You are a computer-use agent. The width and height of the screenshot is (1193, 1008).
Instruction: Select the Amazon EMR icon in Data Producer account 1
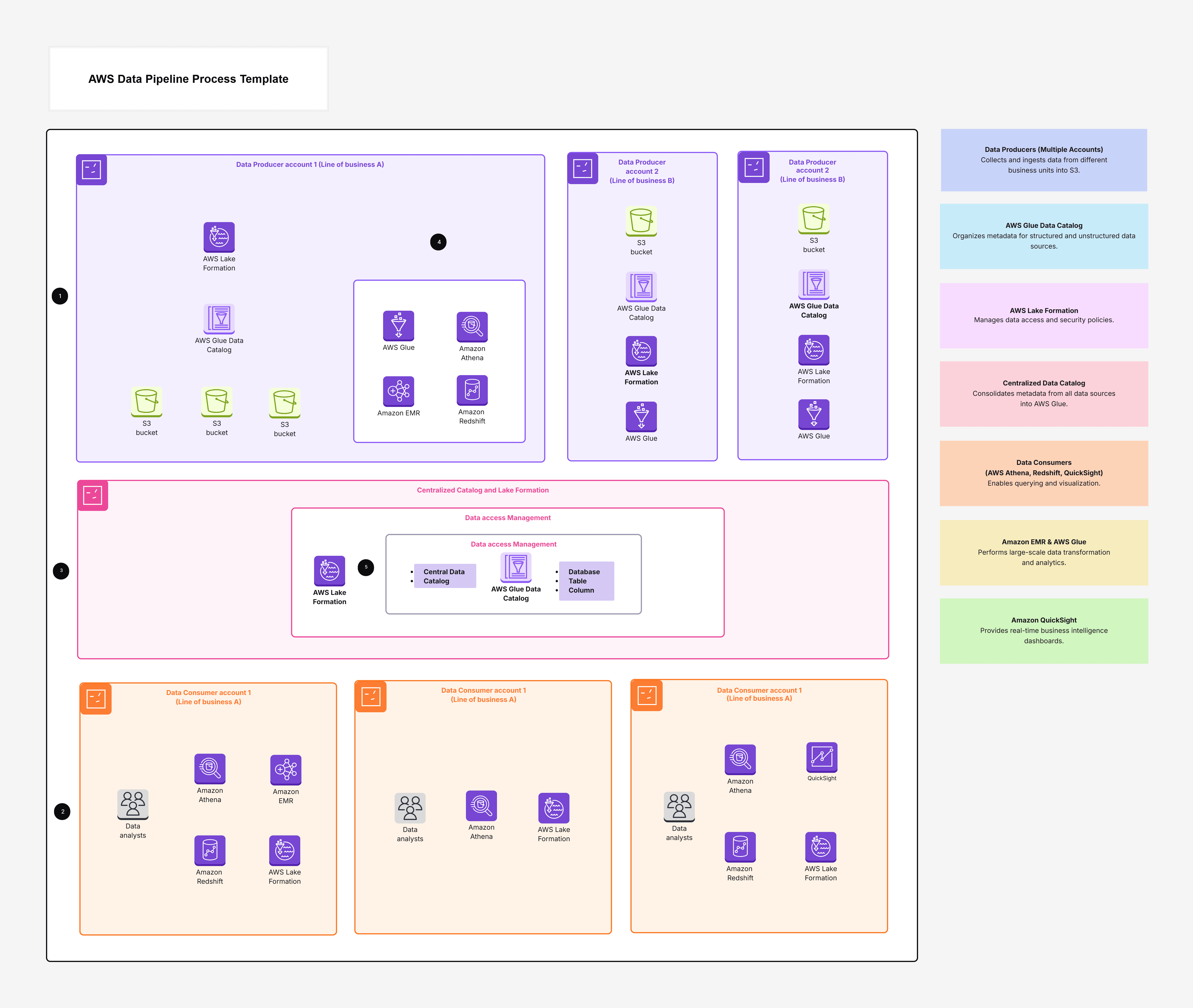click(x=398, y=391)
